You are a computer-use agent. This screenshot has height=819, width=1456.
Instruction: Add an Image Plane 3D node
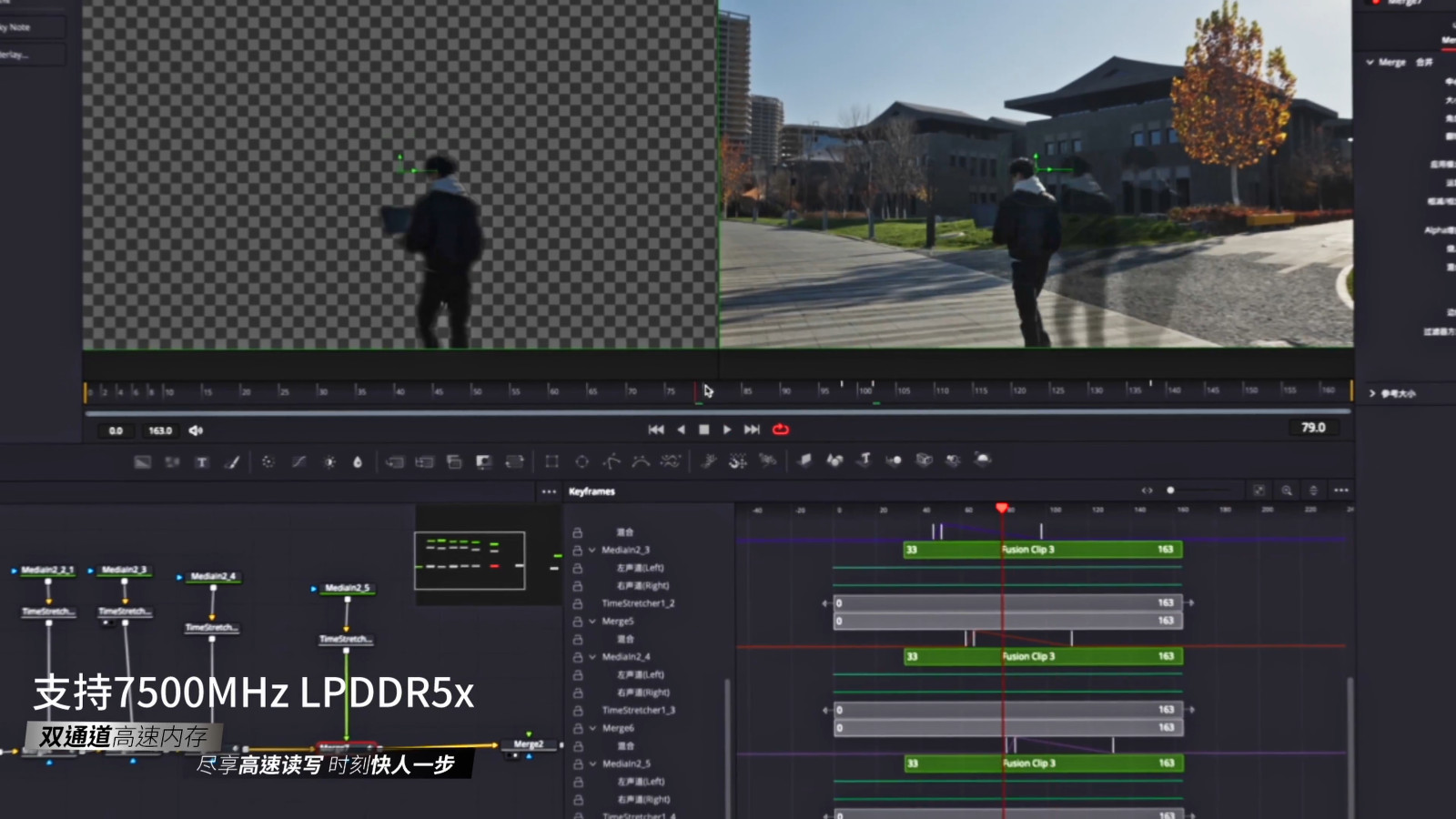[x=804, y=460]
